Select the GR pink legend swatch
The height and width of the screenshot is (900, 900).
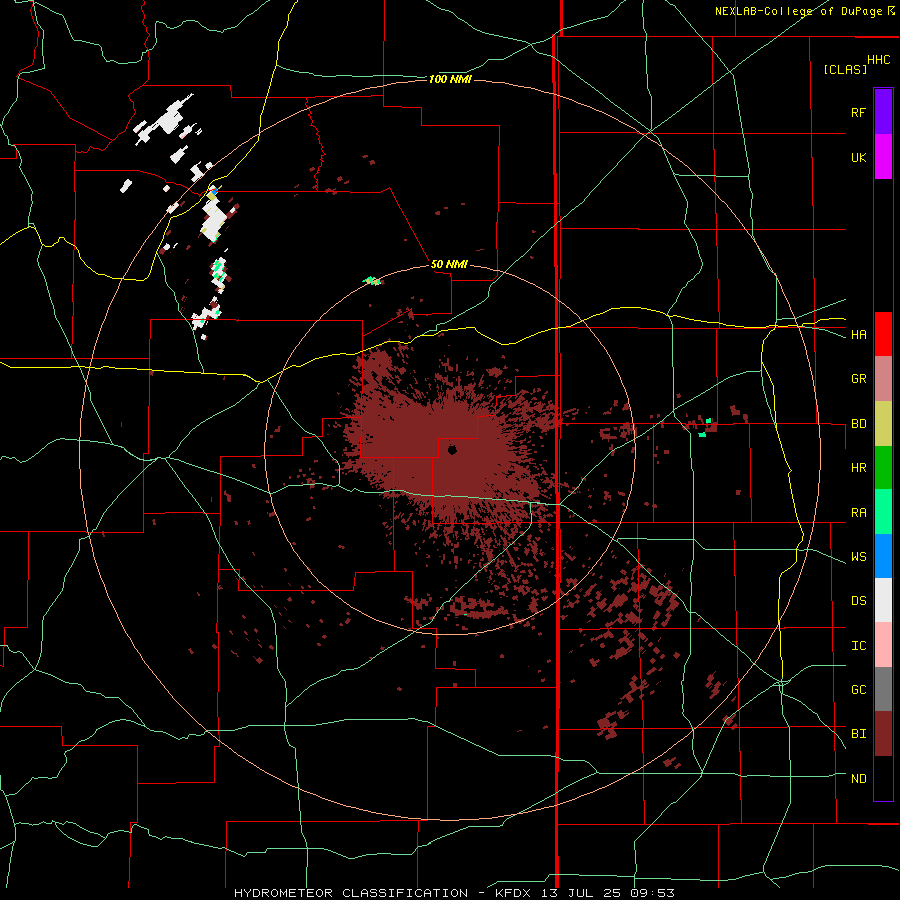click(x=883, y=379)
